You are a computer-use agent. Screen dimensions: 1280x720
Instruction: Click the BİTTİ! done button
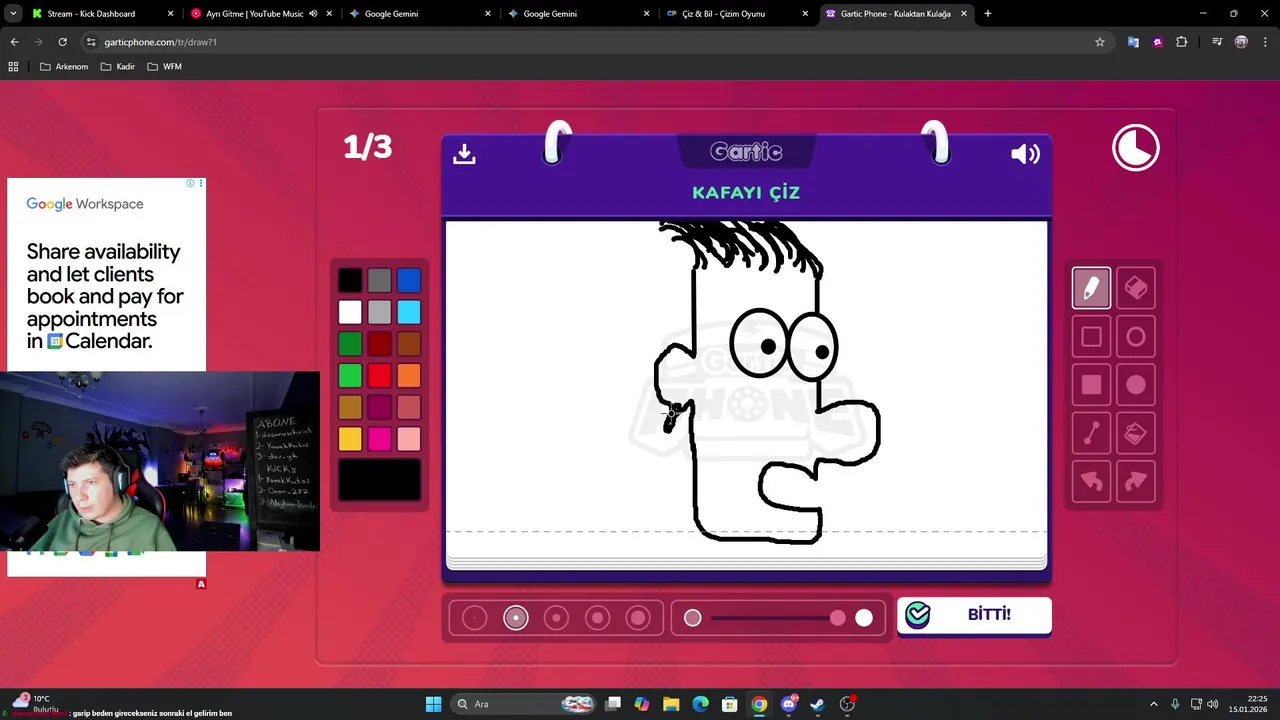pos(974,615)
